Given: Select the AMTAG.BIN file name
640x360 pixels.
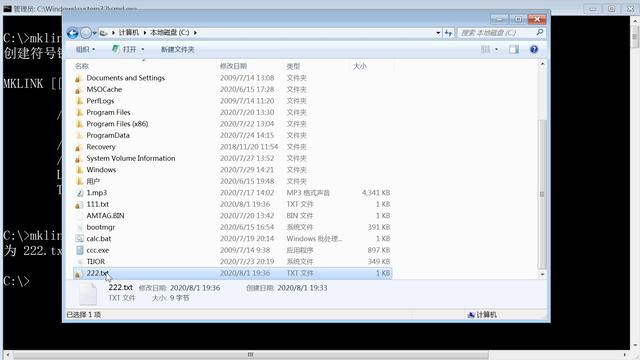Looking at the screenshot, I should pyautogui.click(x=105, y=216).
